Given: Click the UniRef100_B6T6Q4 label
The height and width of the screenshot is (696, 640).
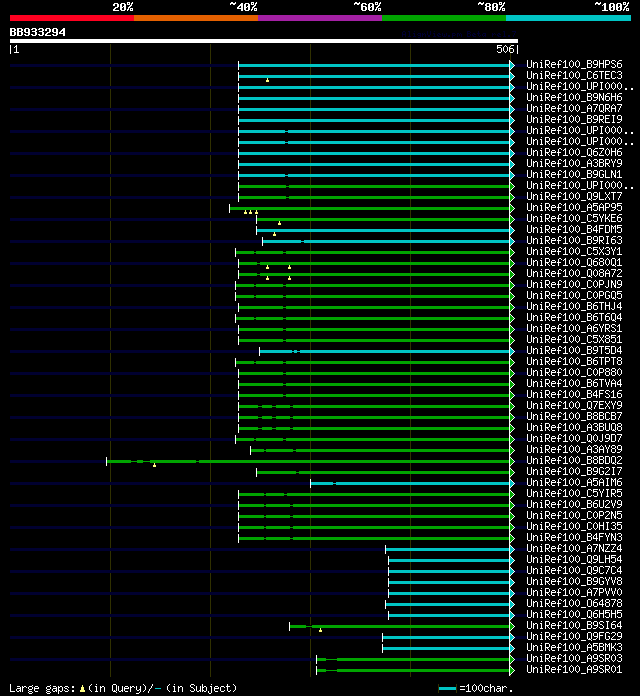Looking at the screenshot, I should pos(574,317).
